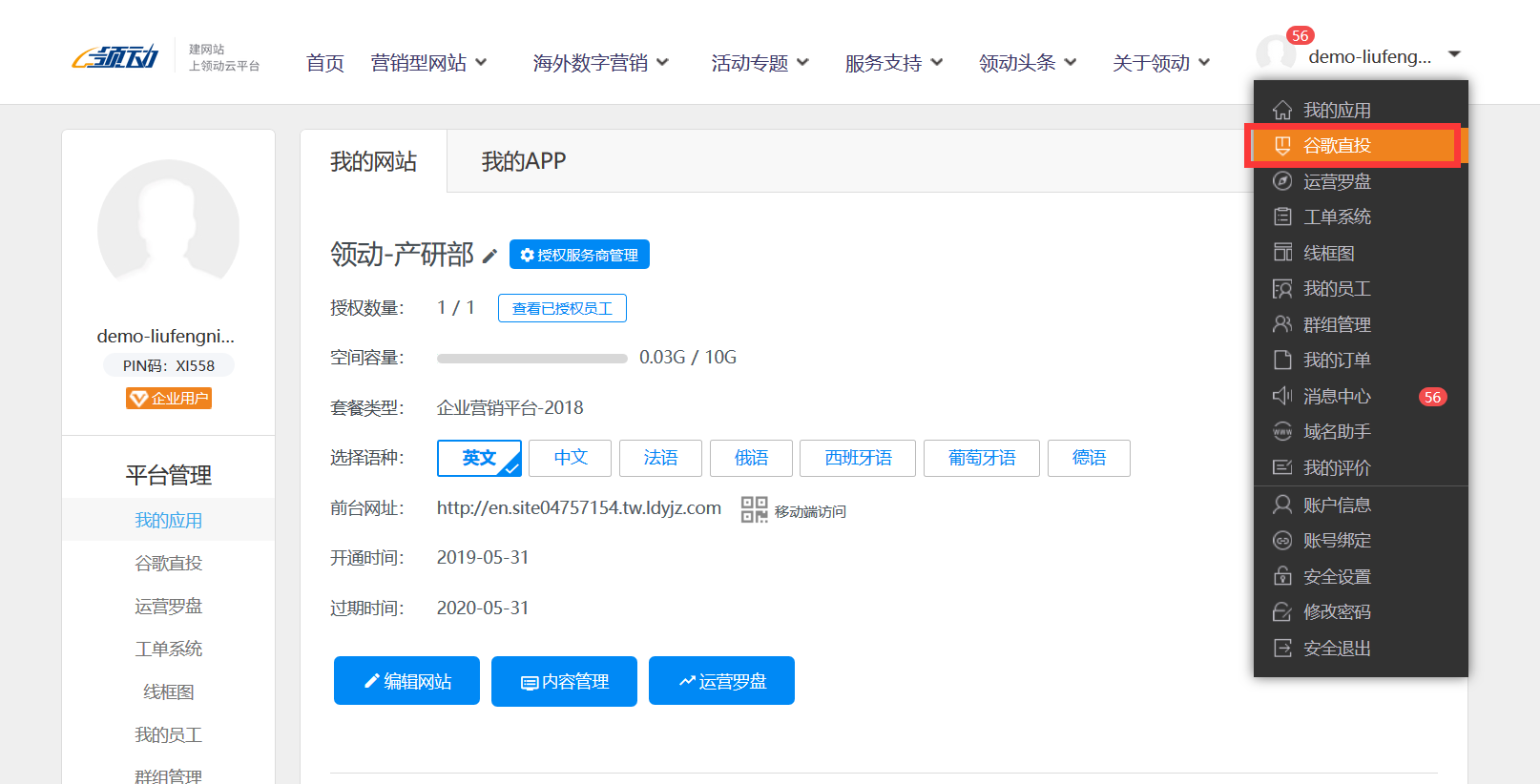Click the 运营罗盘 compass icon in dropdown menu

point(1282,181)
